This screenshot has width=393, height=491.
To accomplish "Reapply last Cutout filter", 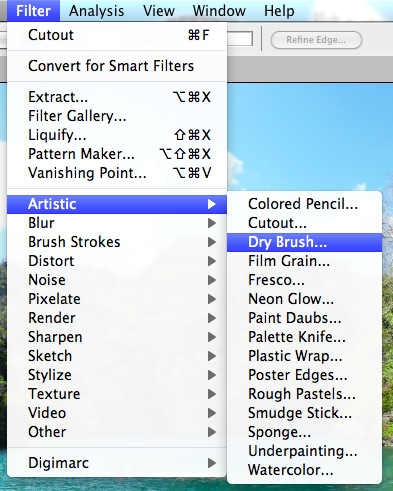I will pos(117,35).
